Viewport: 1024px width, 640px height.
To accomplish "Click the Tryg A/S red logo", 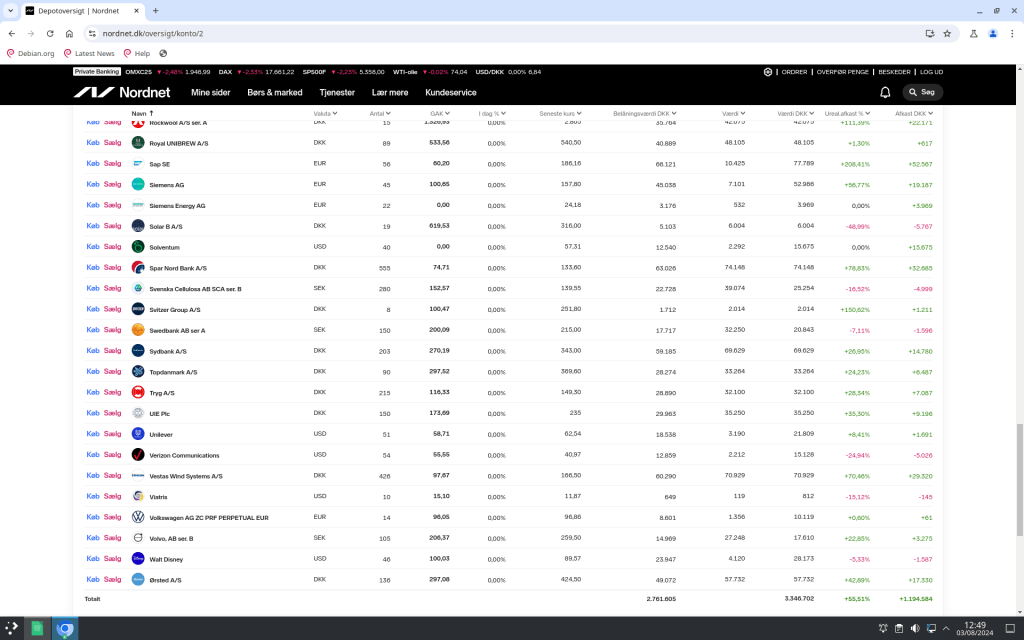I will [138, 393].
